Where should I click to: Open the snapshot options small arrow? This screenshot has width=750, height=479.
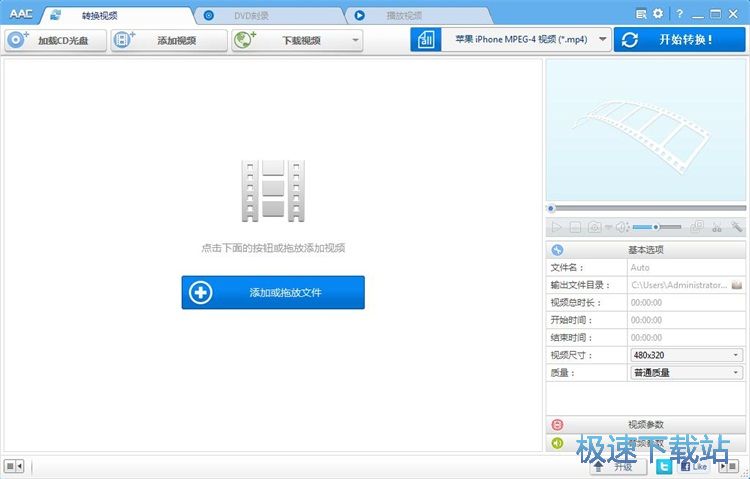[x=608, y=227]
